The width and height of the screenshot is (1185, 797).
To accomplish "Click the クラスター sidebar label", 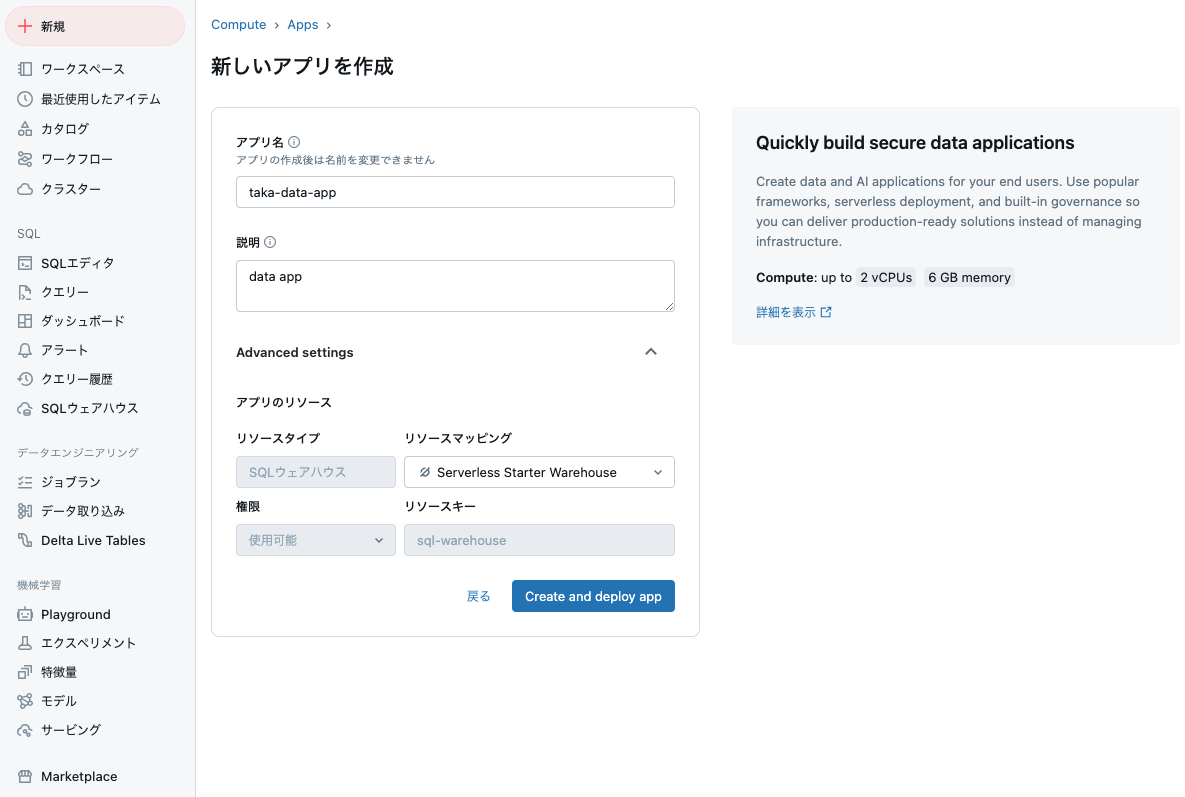I will click(71, 189).
